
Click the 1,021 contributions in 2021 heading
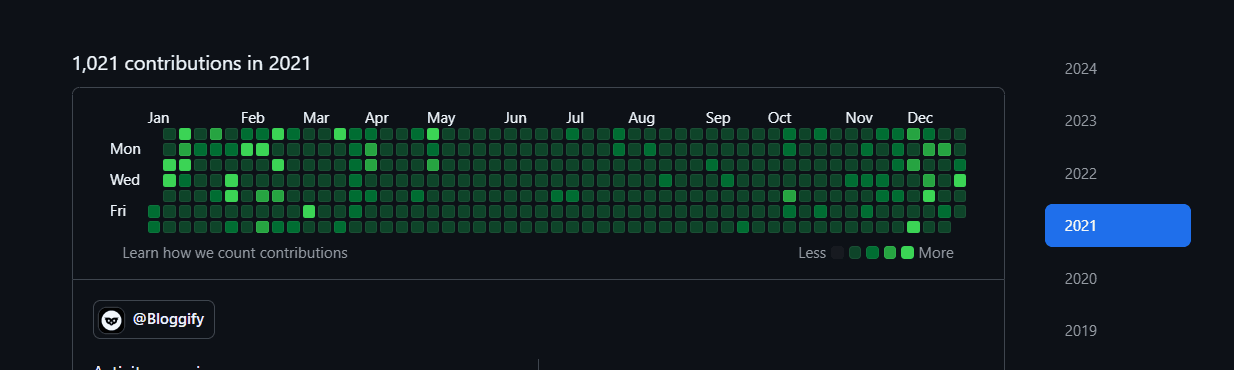coord(191,63)
